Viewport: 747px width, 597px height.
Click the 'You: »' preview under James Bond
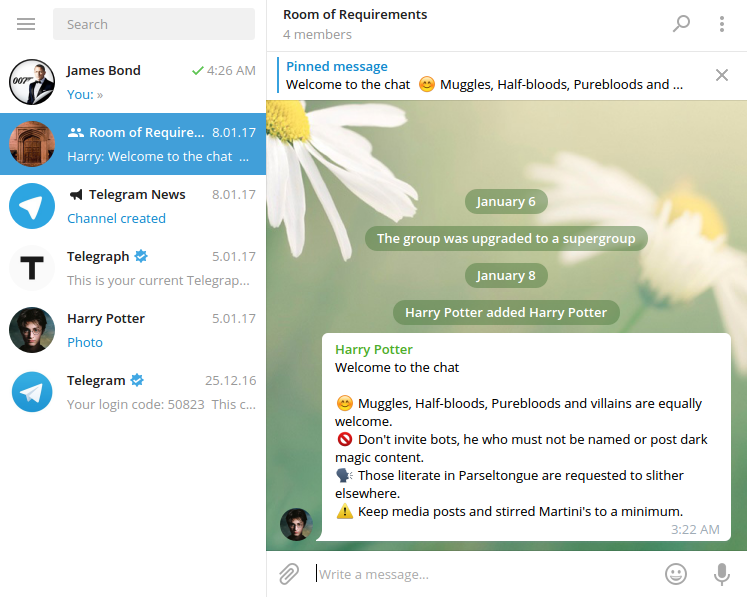(85, 95)
